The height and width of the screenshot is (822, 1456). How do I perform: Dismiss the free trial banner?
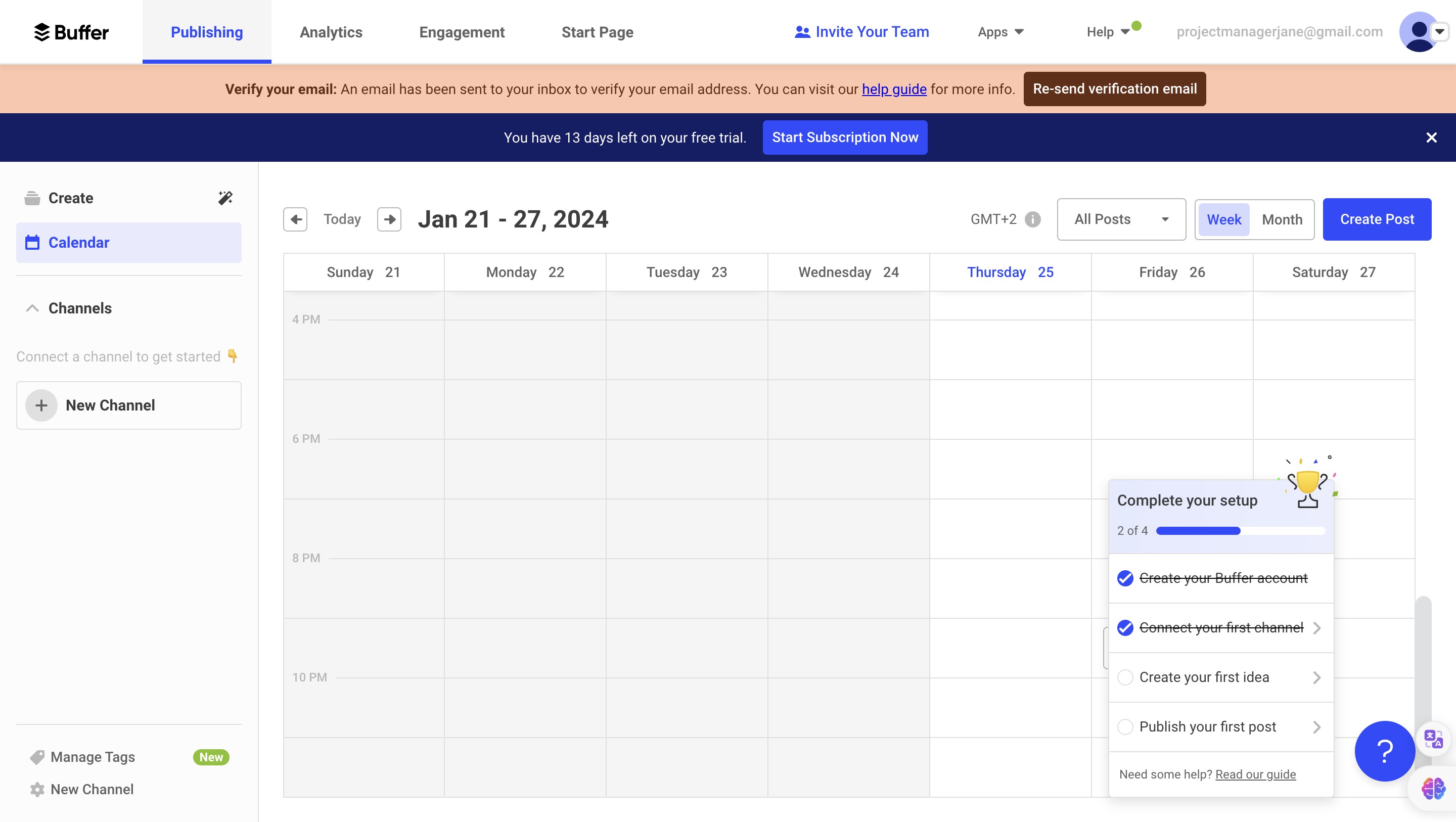[x=1431, y=138]
